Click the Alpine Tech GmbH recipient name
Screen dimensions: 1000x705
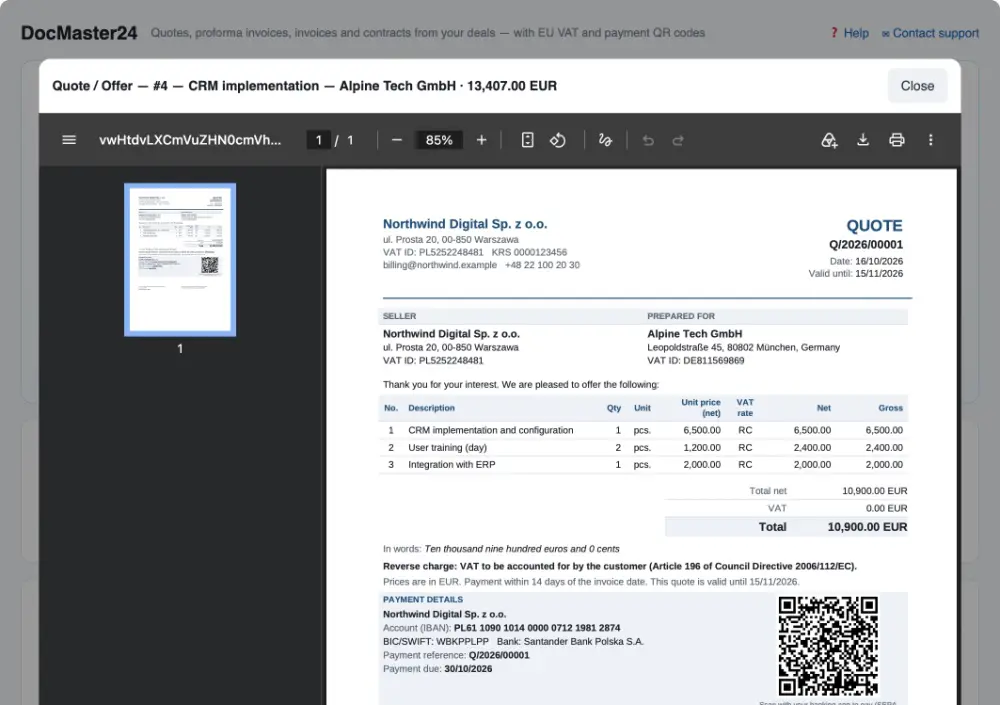pos(695,334)
